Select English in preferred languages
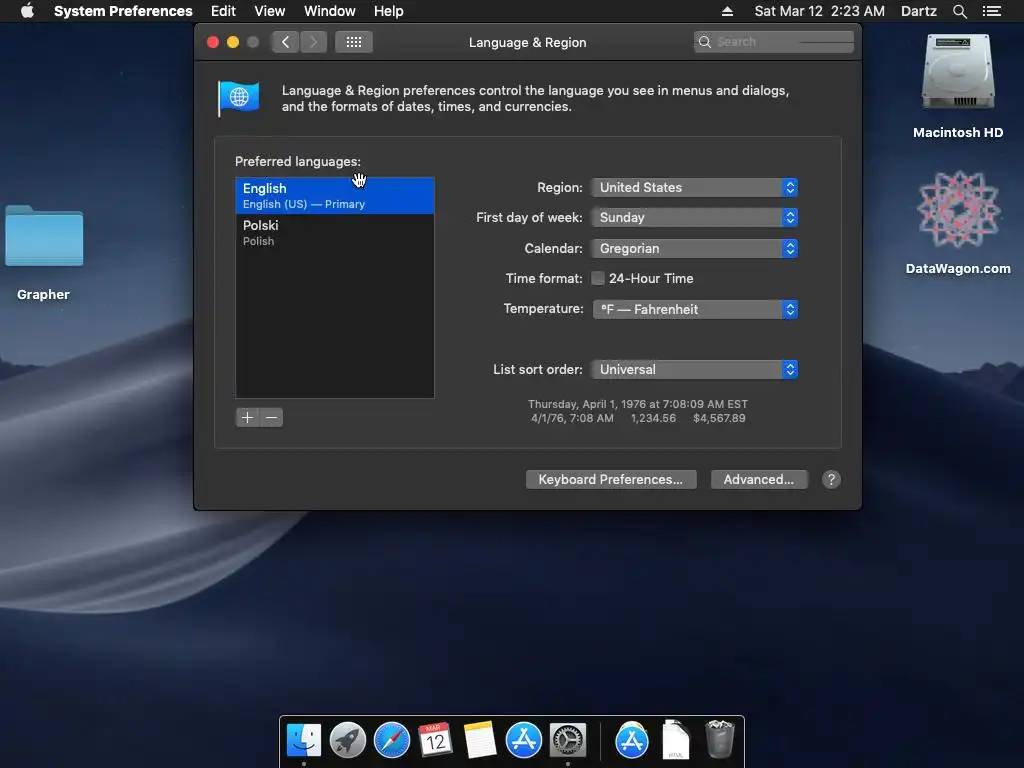 pyautogui.click(x=334, y=195)
